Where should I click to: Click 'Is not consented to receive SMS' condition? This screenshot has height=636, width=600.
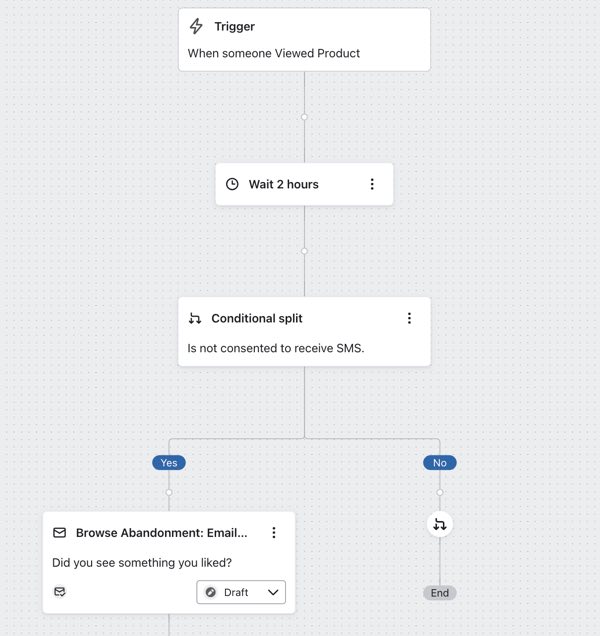(x=276, y=349)
